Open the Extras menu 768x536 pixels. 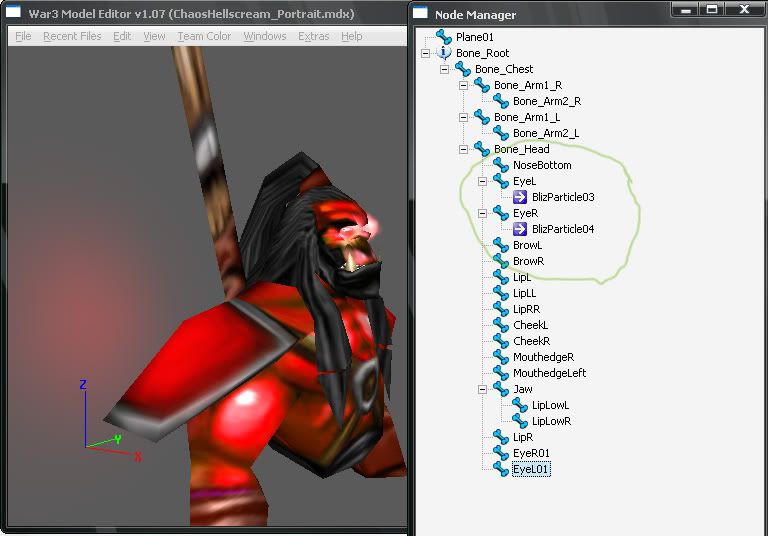coord(313,36)
